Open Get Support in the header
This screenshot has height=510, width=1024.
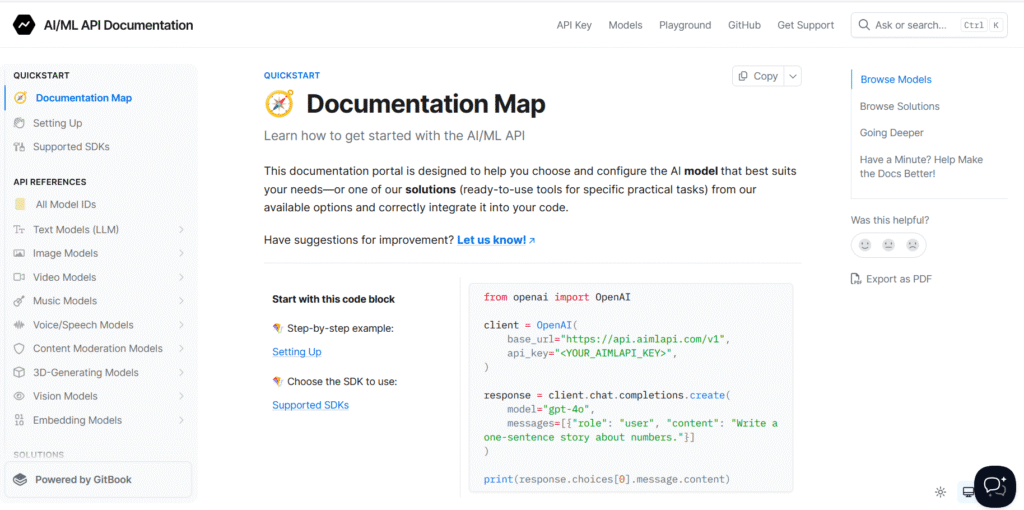pyautogui.click(x=806, y=25)
